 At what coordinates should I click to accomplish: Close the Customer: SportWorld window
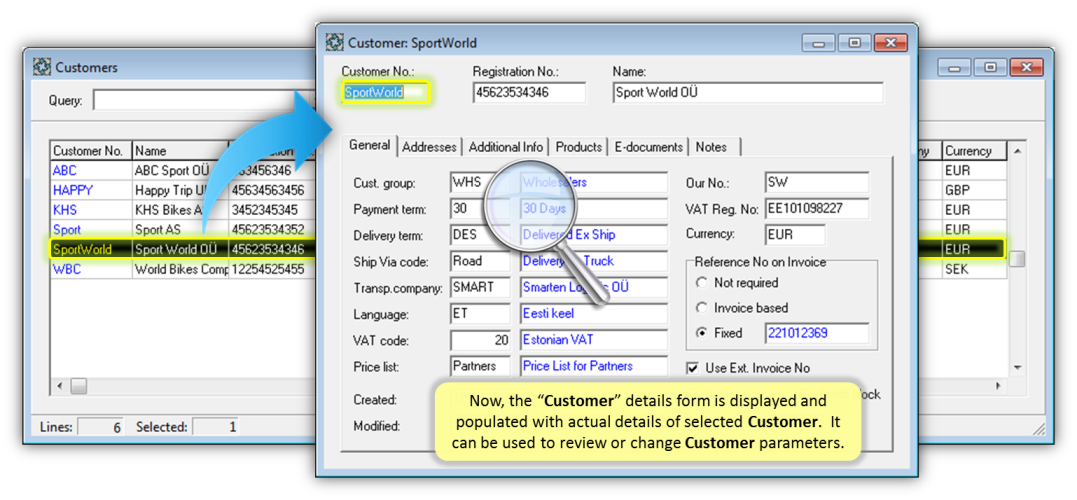pos(891,43)
